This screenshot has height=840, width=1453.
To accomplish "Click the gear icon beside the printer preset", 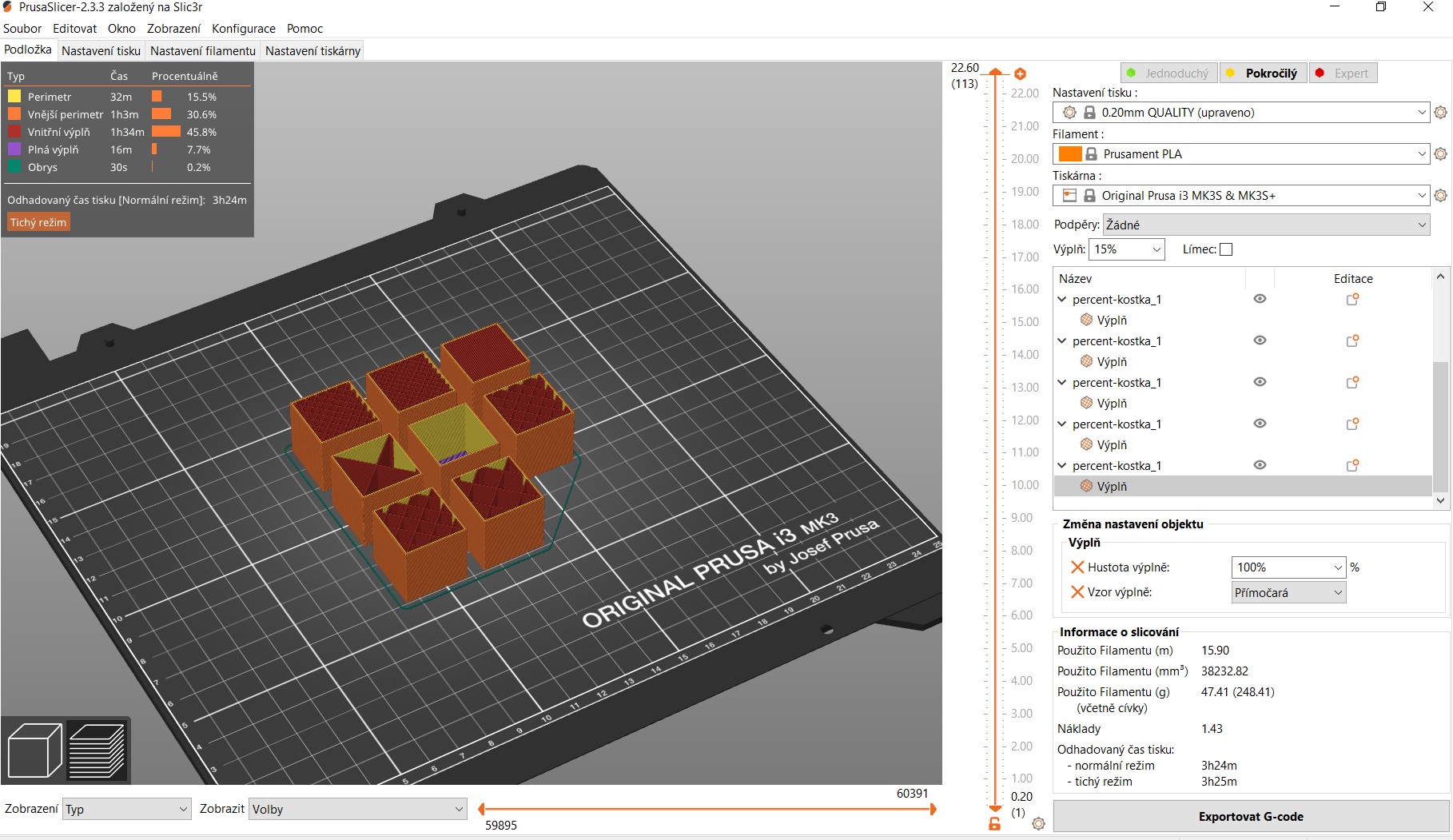I will point(1440,196).
